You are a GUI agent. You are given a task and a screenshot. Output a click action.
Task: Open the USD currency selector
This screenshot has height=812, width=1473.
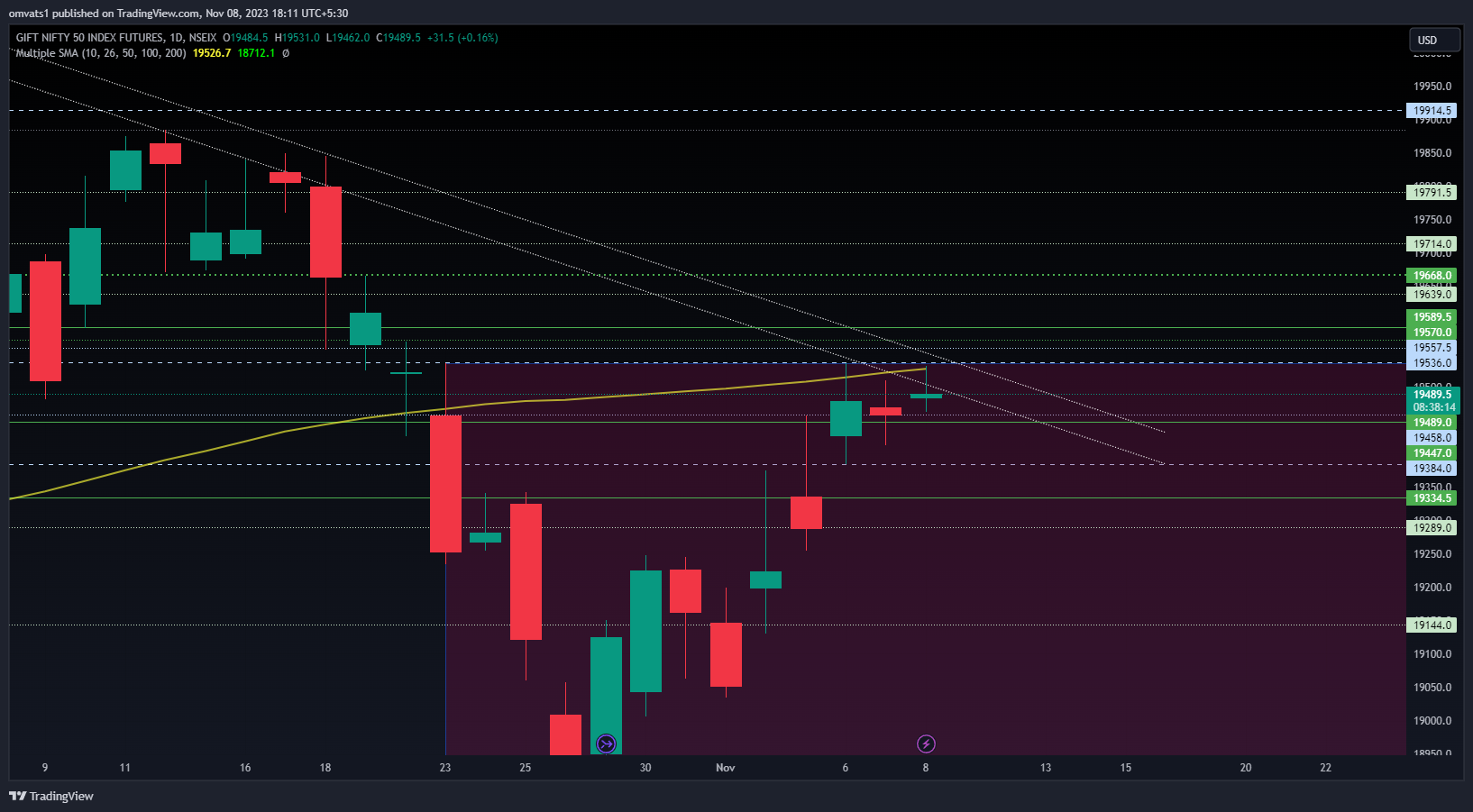click(x=1435, y=40)
